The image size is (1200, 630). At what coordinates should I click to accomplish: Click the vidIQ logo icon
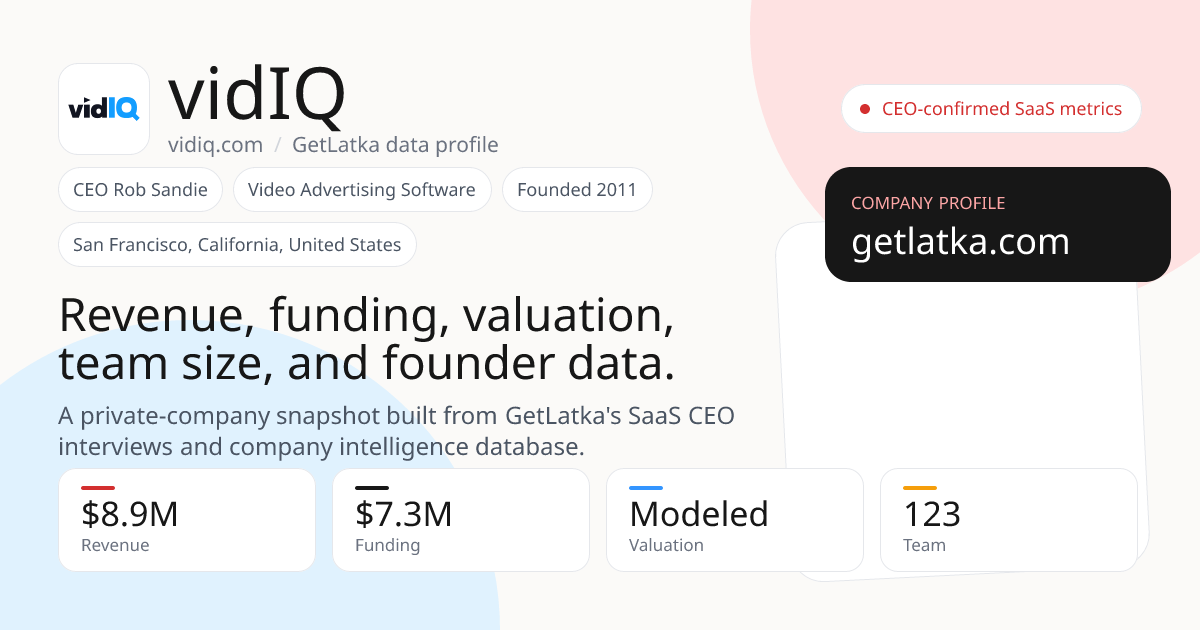tap(104, 109)
